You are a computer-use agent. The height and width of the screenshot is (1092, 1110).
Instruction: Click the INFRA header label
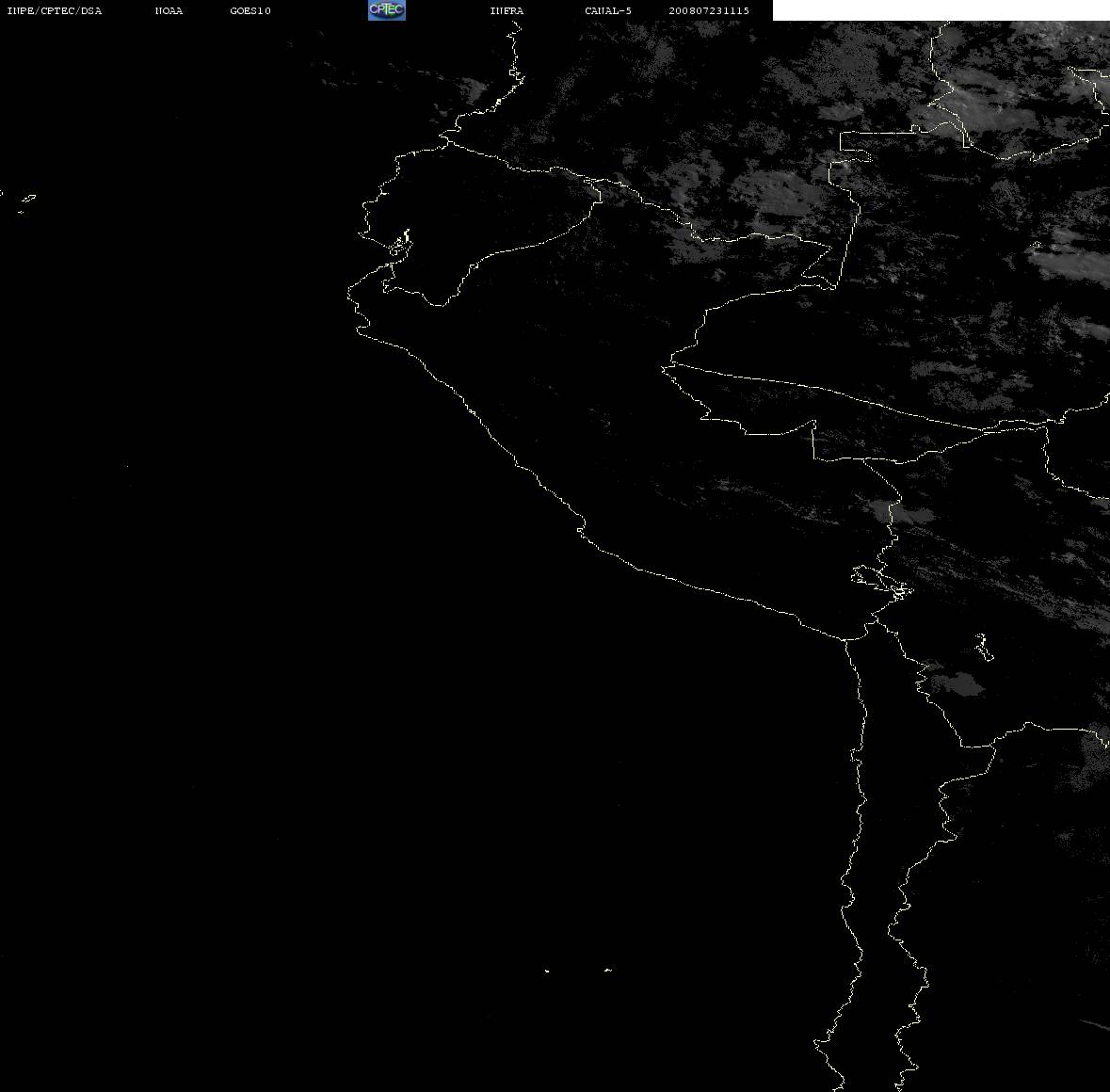(507, 10)
